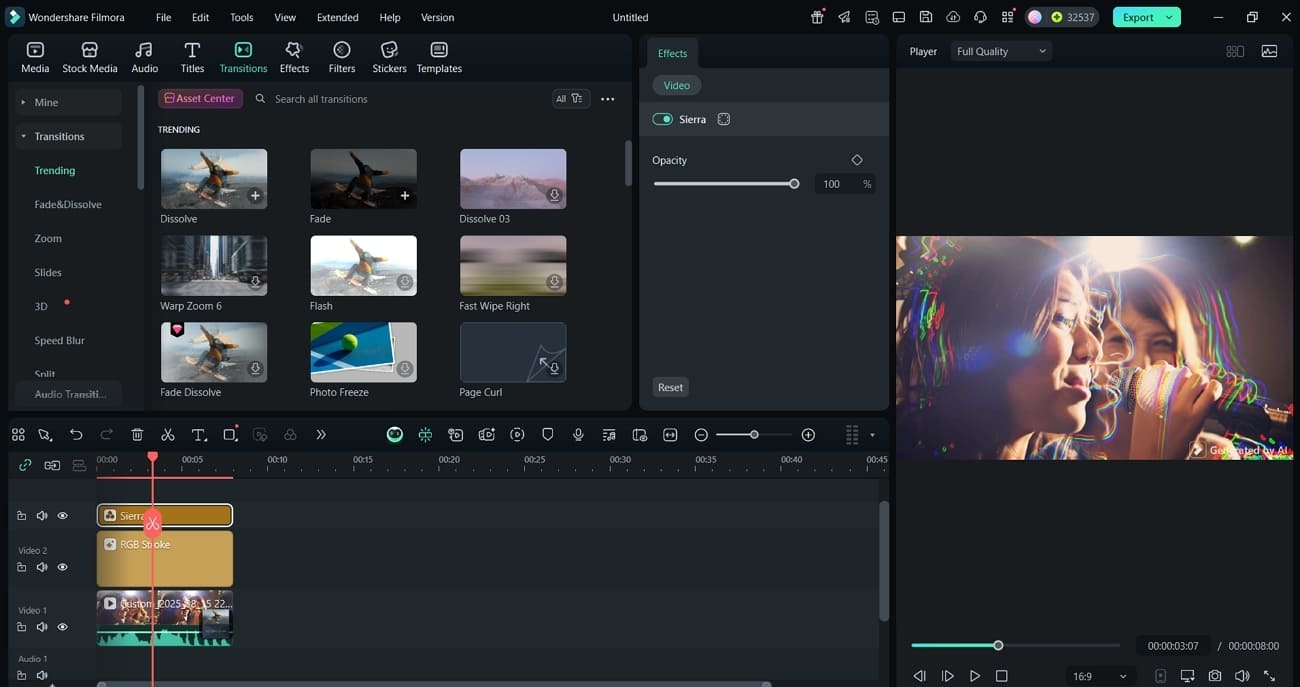The width and height of the screenshot is (1300, 687).
Task: Select the Effects tab in properties panel
Action: click(672, 53)
